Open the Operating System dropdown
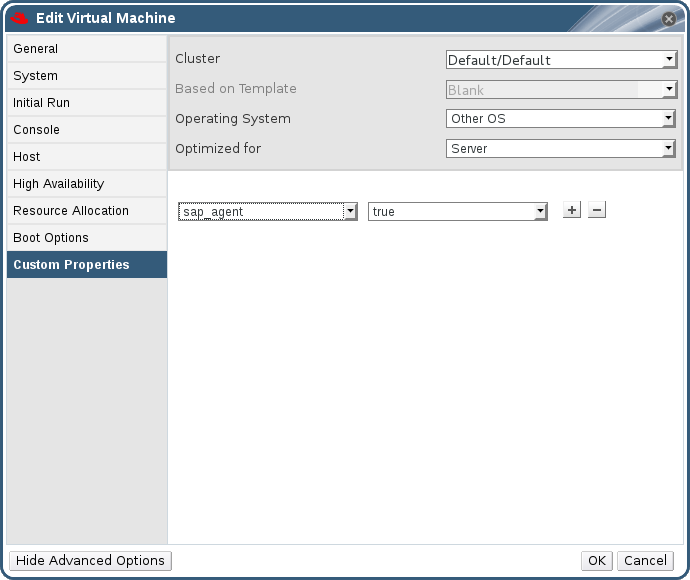 (x=561, y=119)
